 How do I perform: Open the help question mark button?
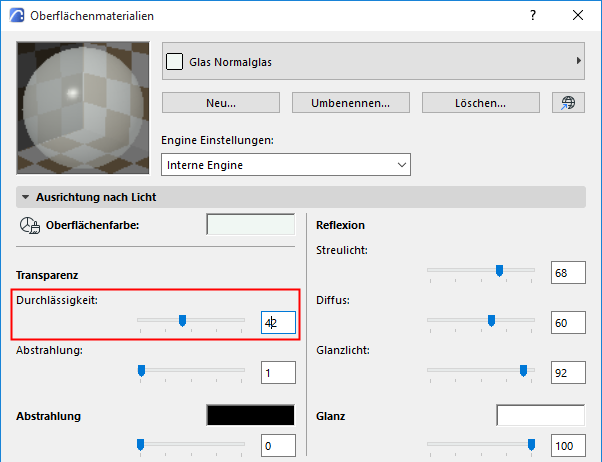pos(533,15)
